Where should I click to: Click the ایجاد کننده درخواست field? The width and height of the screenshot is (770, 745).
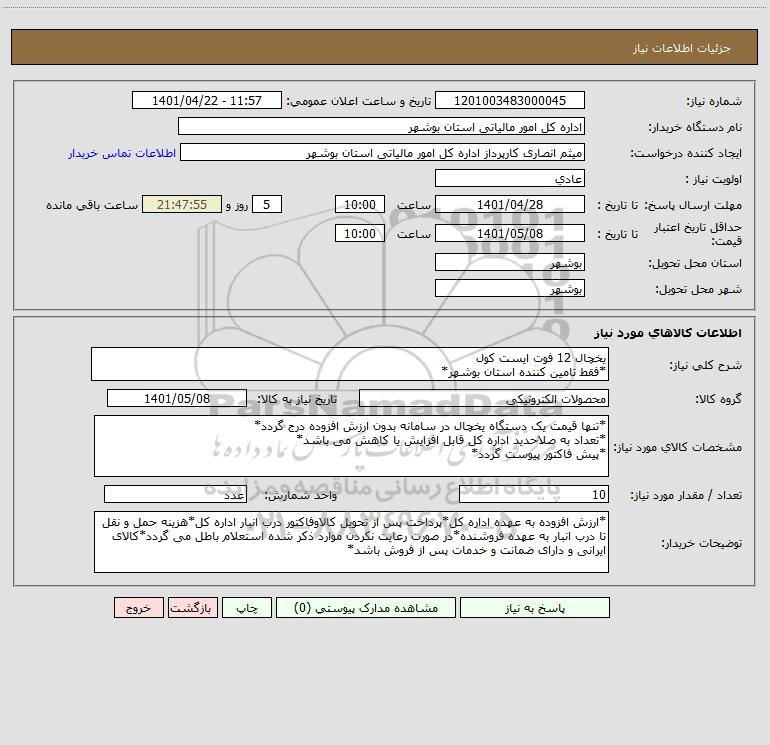pos(382,152)
